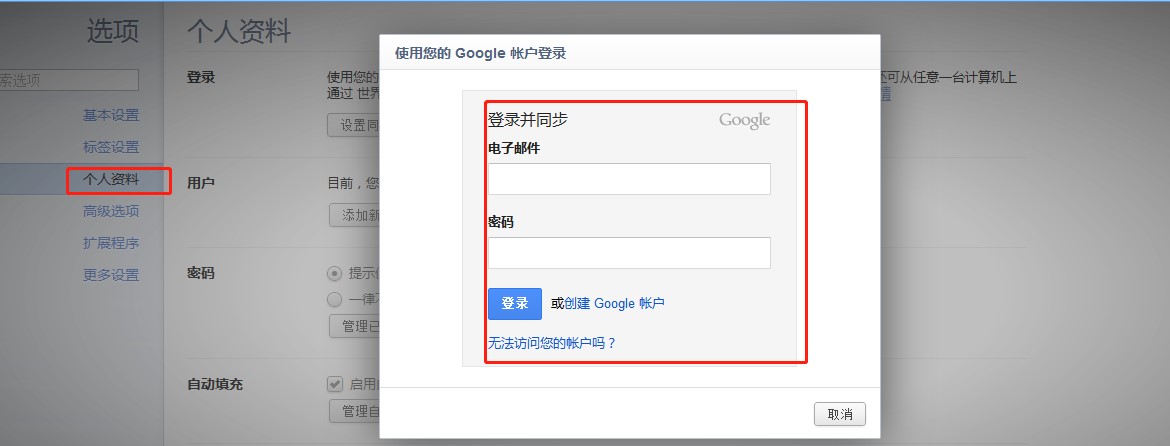This screenshot has height=446, width=1170.
Task: Click the 无法访问您的帐户吗？ link
Action: click(552, 343)
